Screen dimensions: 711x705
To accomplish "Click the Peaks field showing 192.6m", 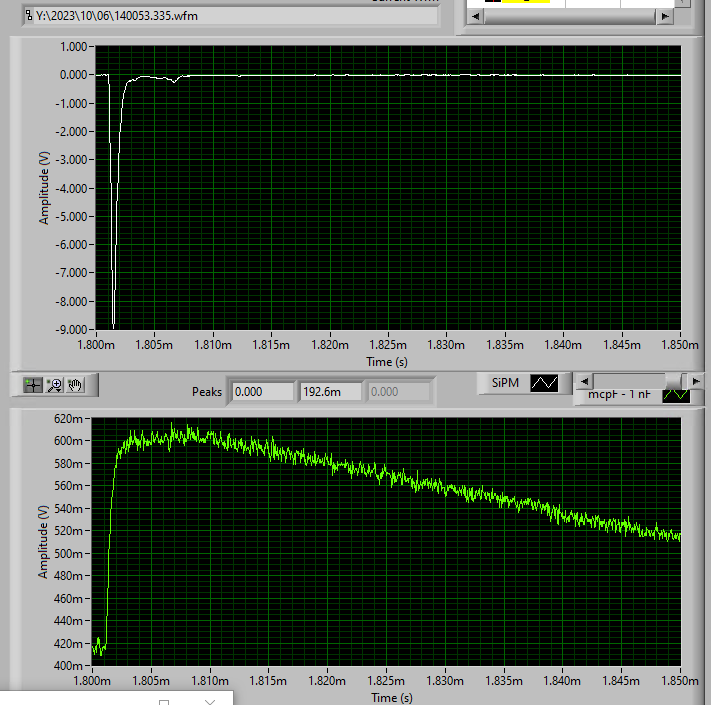I will 331,392.
